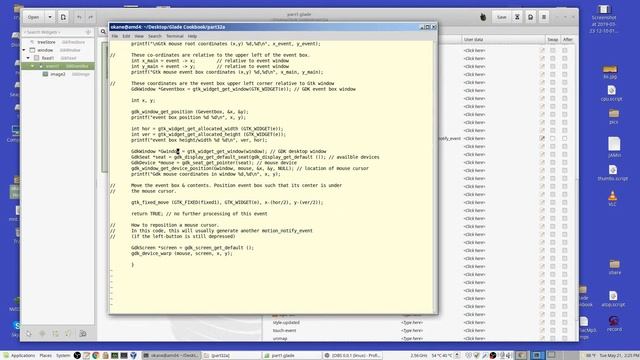Click the Swap column header

click(x=553, y=40)
